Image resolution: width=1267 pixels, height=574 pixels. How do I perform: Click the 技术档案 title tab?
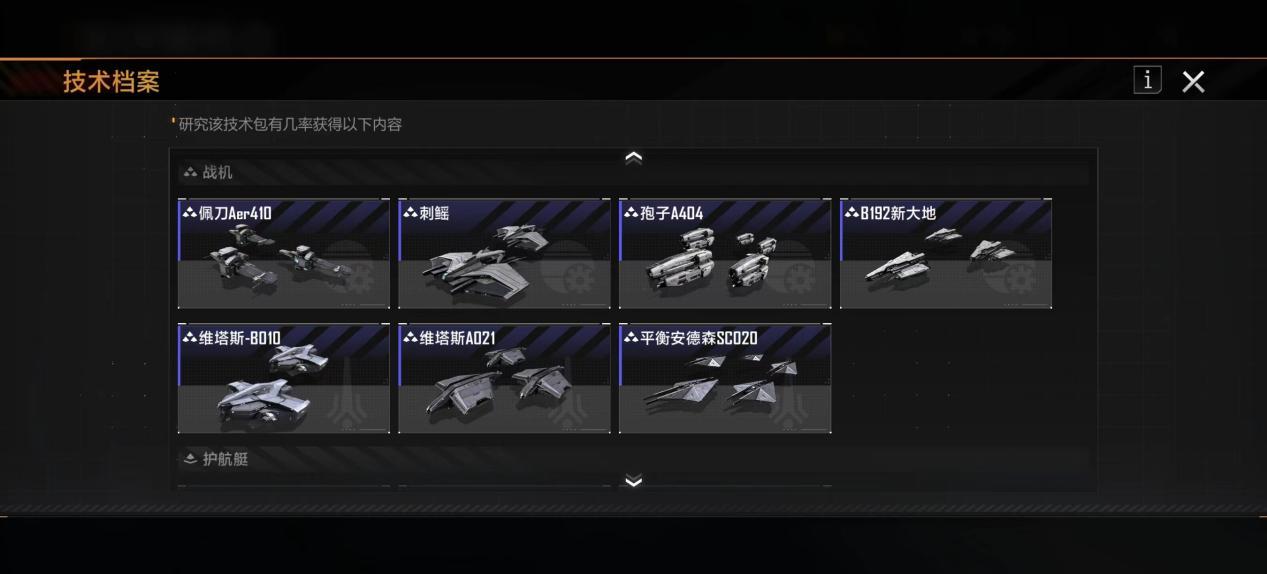(x=111, y=81)
